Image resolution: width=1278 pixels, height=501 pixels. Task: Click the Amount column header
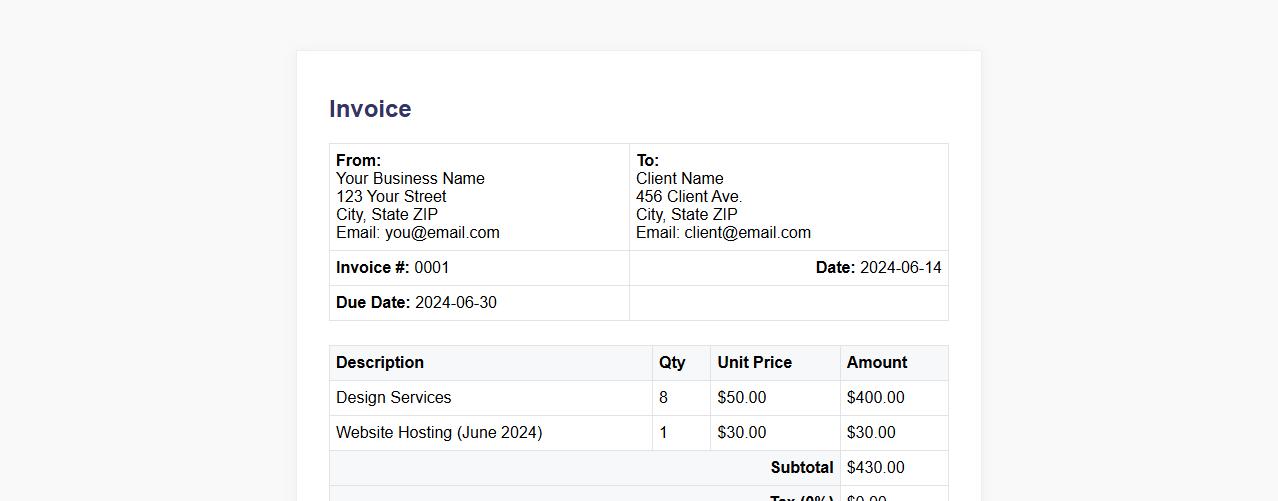(x=894, y=363)
